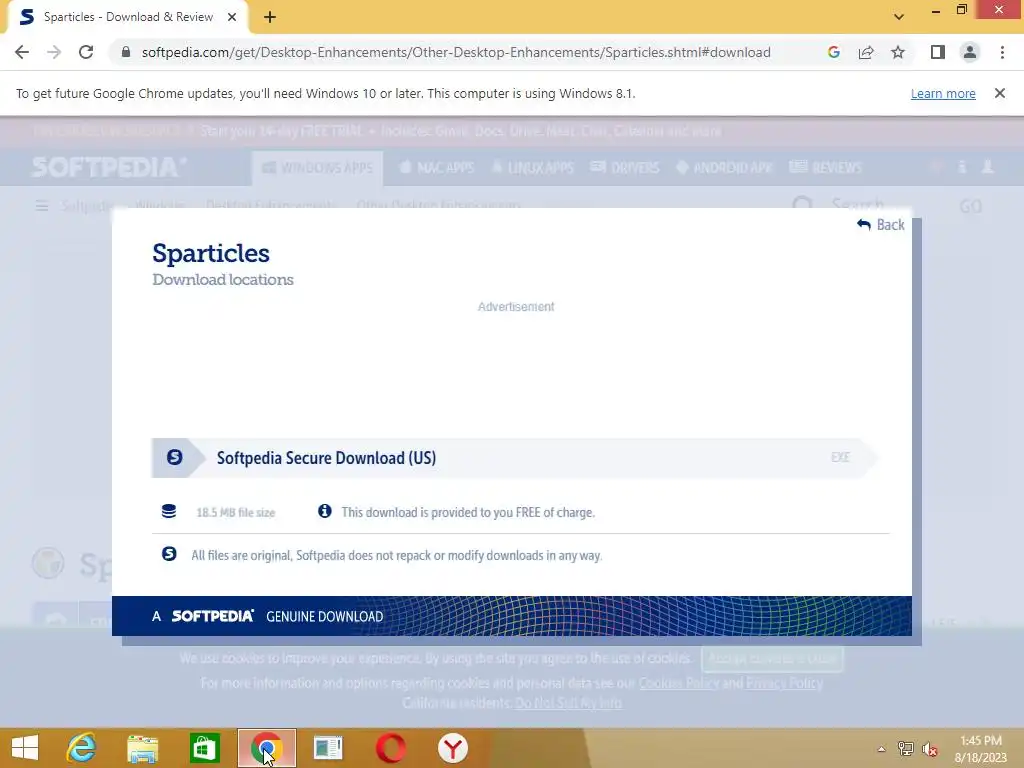Open the clock showing 1:45 PM
1024x768 pixels.
[981, 748]
